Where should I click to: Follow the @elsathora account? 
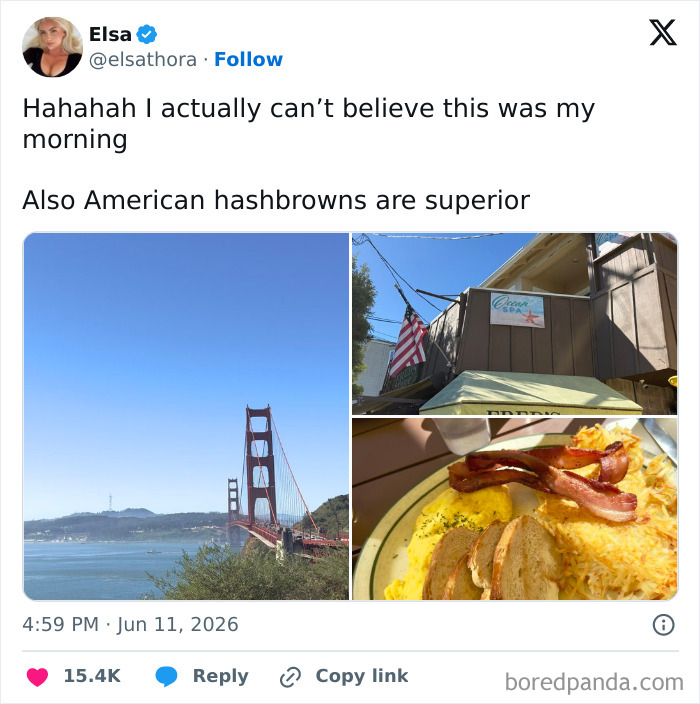point(248,59)
